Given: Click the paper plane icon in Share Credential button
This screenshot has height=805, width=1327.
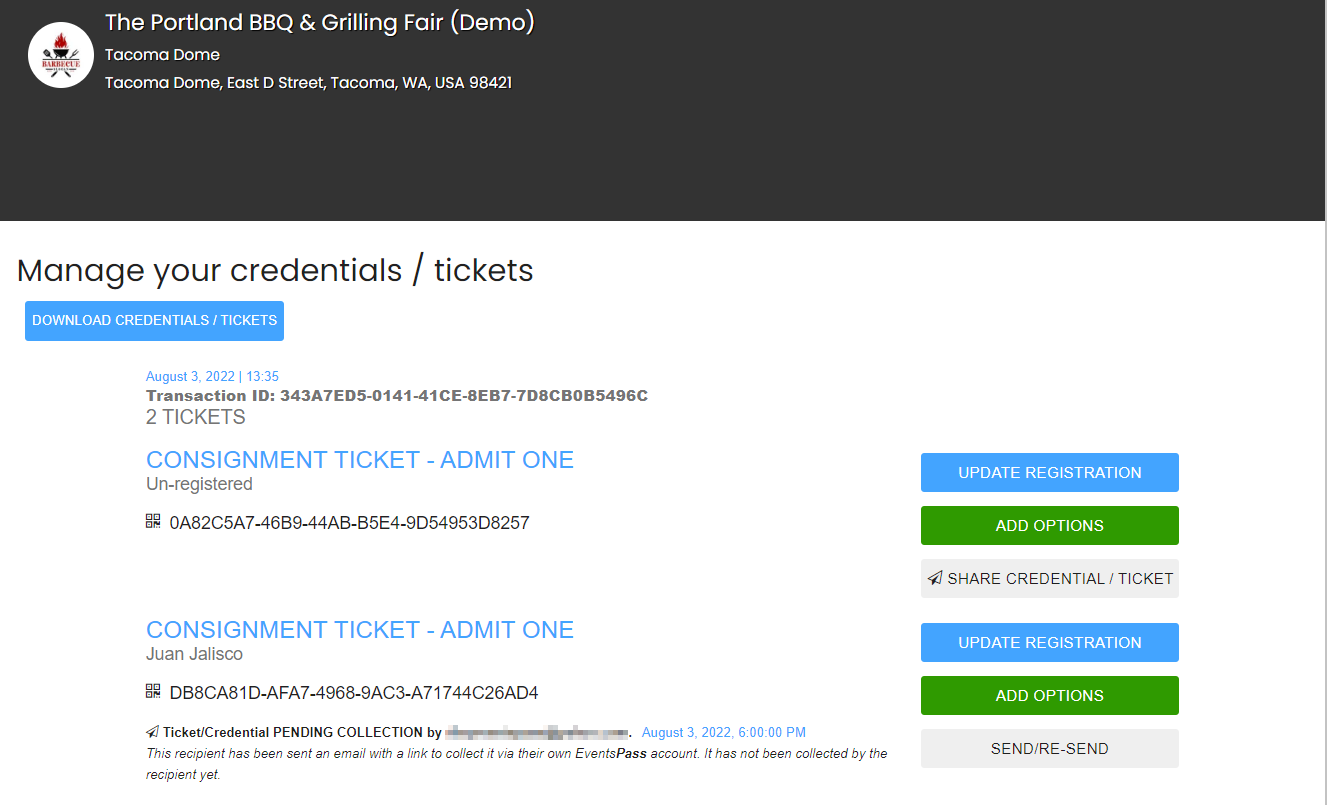Looking at the screenshot, I should click(935, 578).
